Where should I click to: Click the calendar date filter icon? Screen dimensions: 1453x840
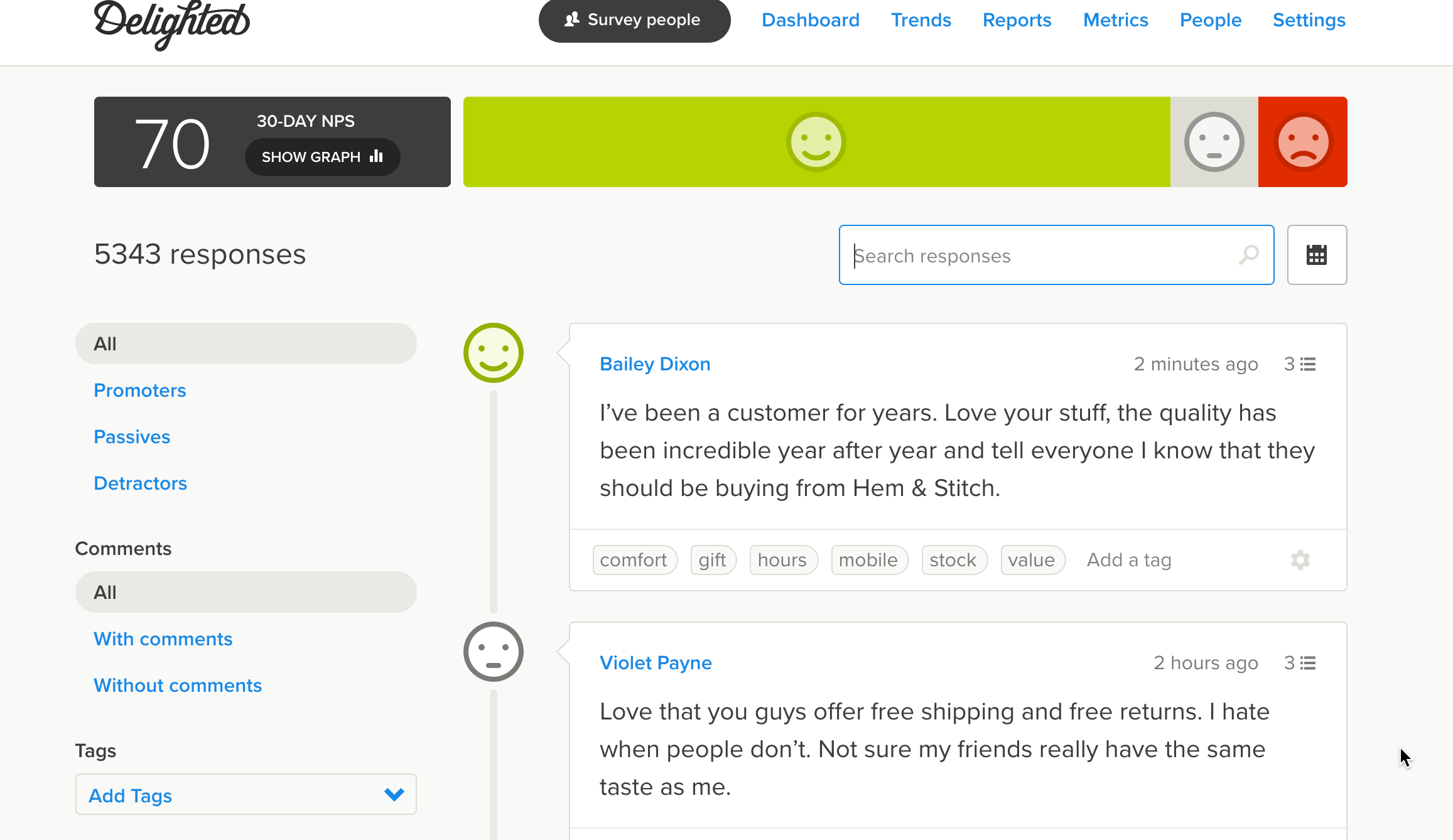[1316, 255]
